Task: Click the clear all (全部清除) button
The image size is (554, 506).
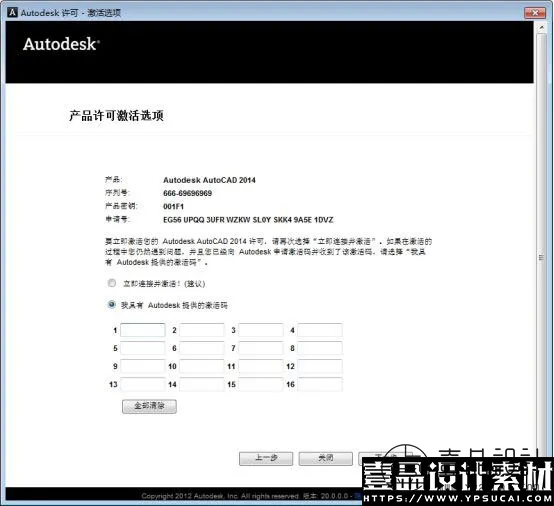Action: pyautogui.click(x=149, y=406)
